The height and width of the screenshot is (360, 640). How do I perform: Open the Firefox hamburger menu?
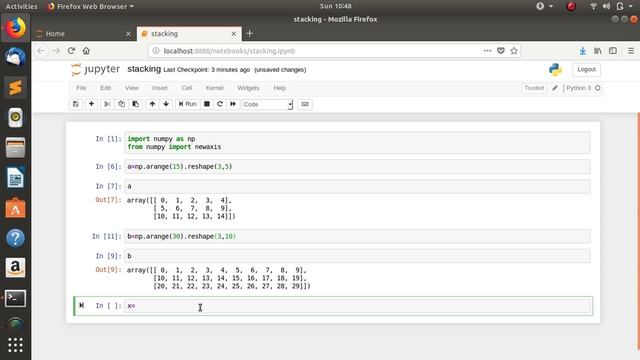click(631, 51)
